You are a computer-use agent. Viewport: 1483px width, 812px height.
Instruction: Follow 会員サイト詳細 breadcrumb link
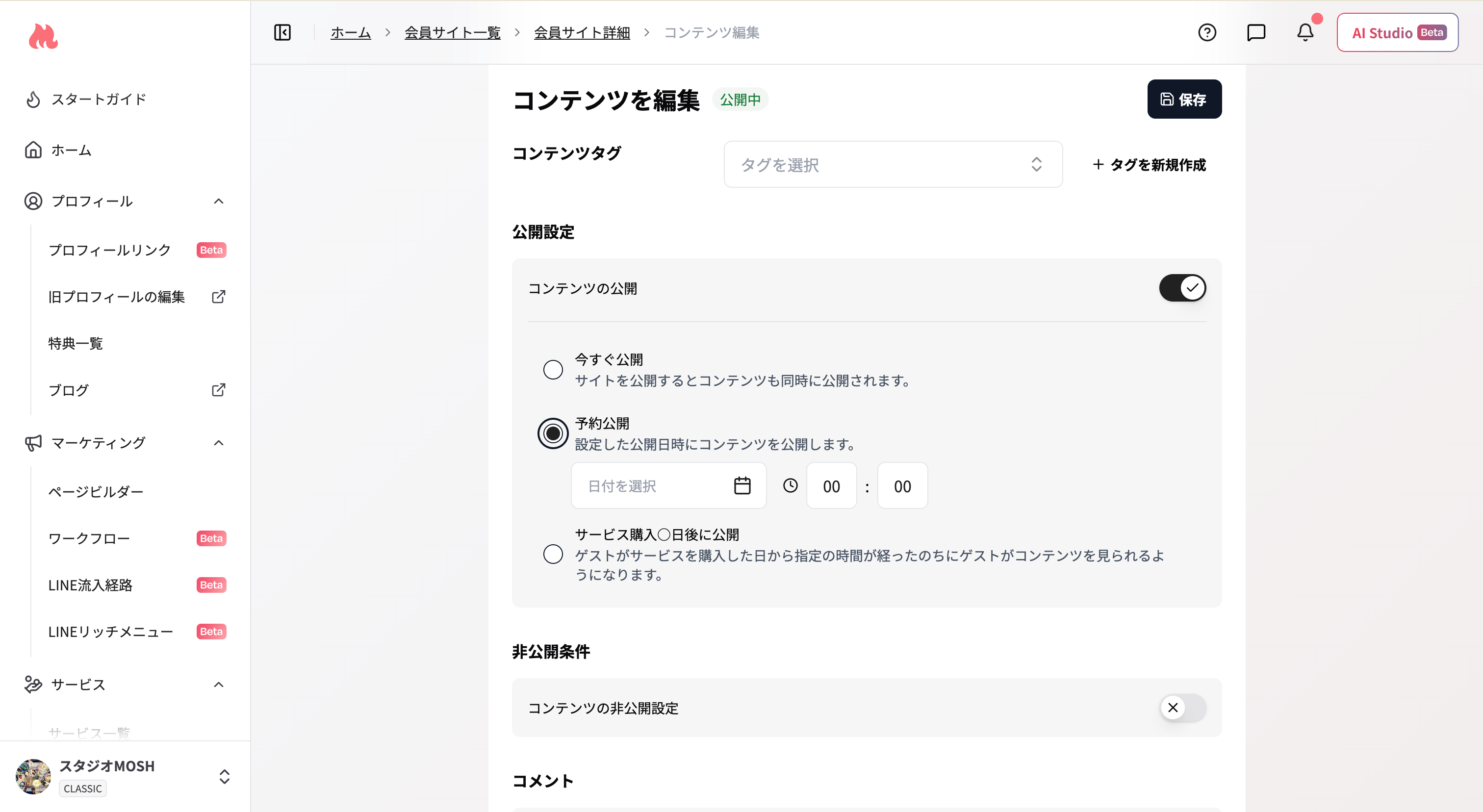point(582,33)
